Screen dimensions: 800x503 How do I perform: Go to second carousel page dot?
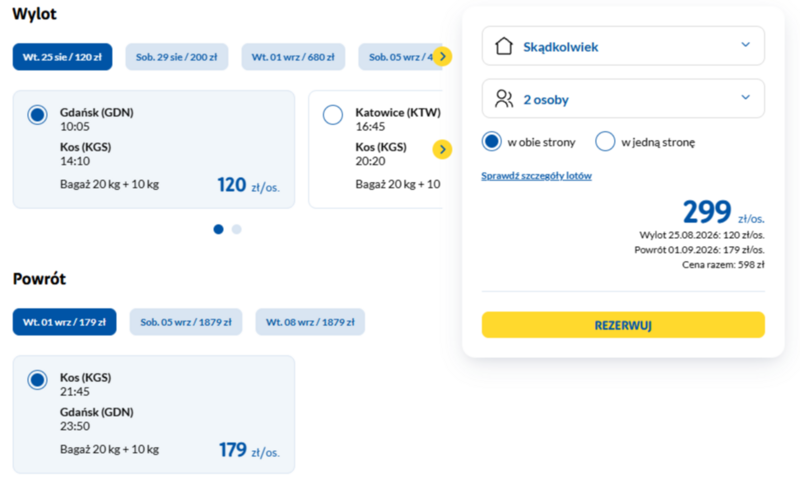tap(236, 230)
